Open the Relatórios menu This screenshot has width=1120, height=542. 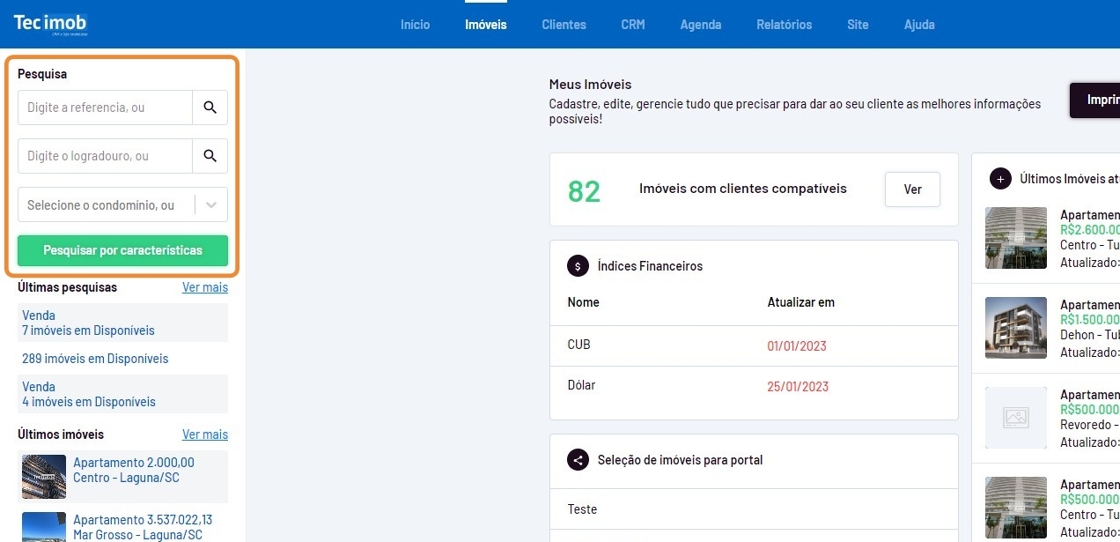point(784,24)
